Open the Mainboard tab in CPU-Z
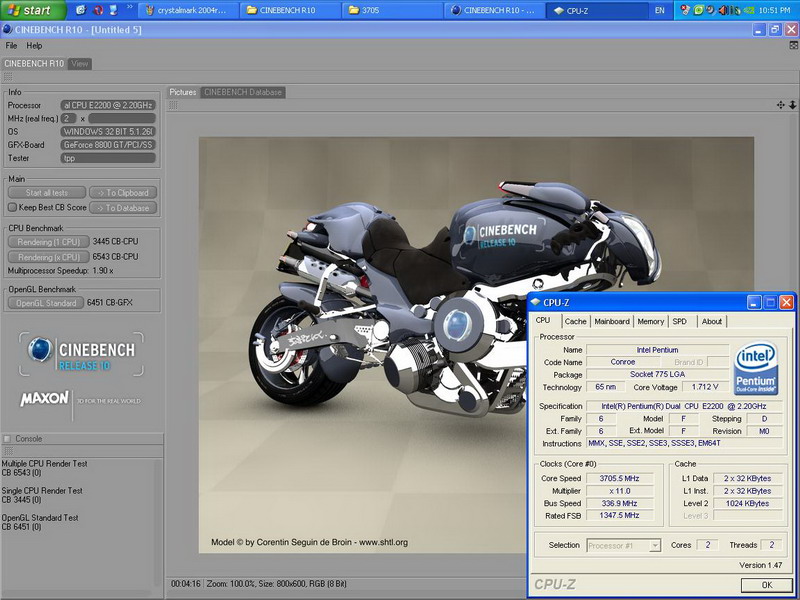This screenshot has height=600, width=800. click(612, 321)
